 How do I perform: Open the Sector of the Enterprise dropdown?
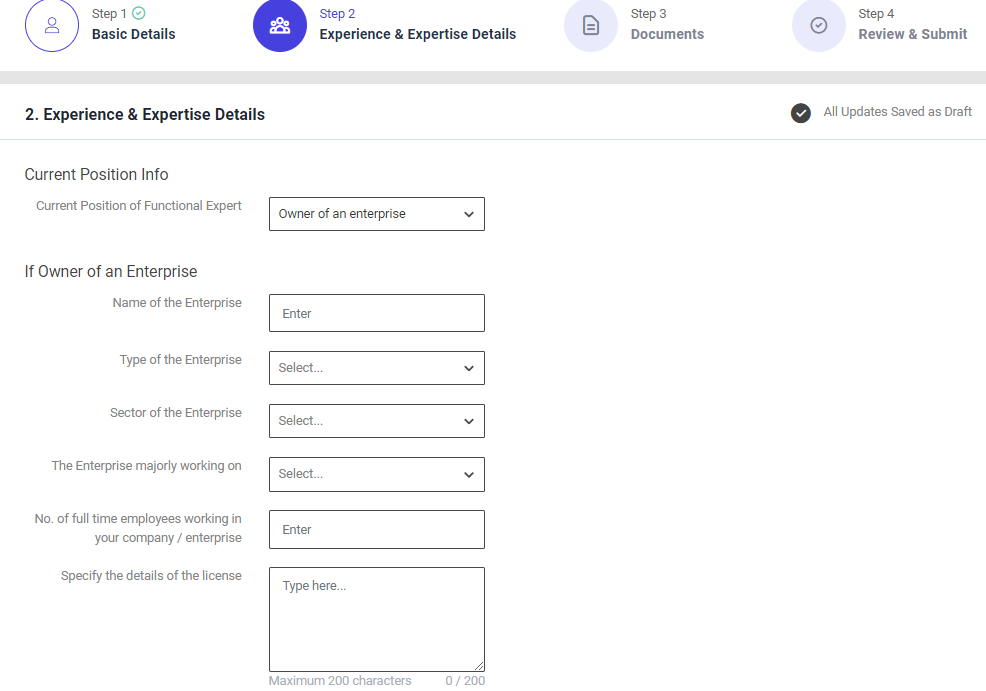[376, 421]
